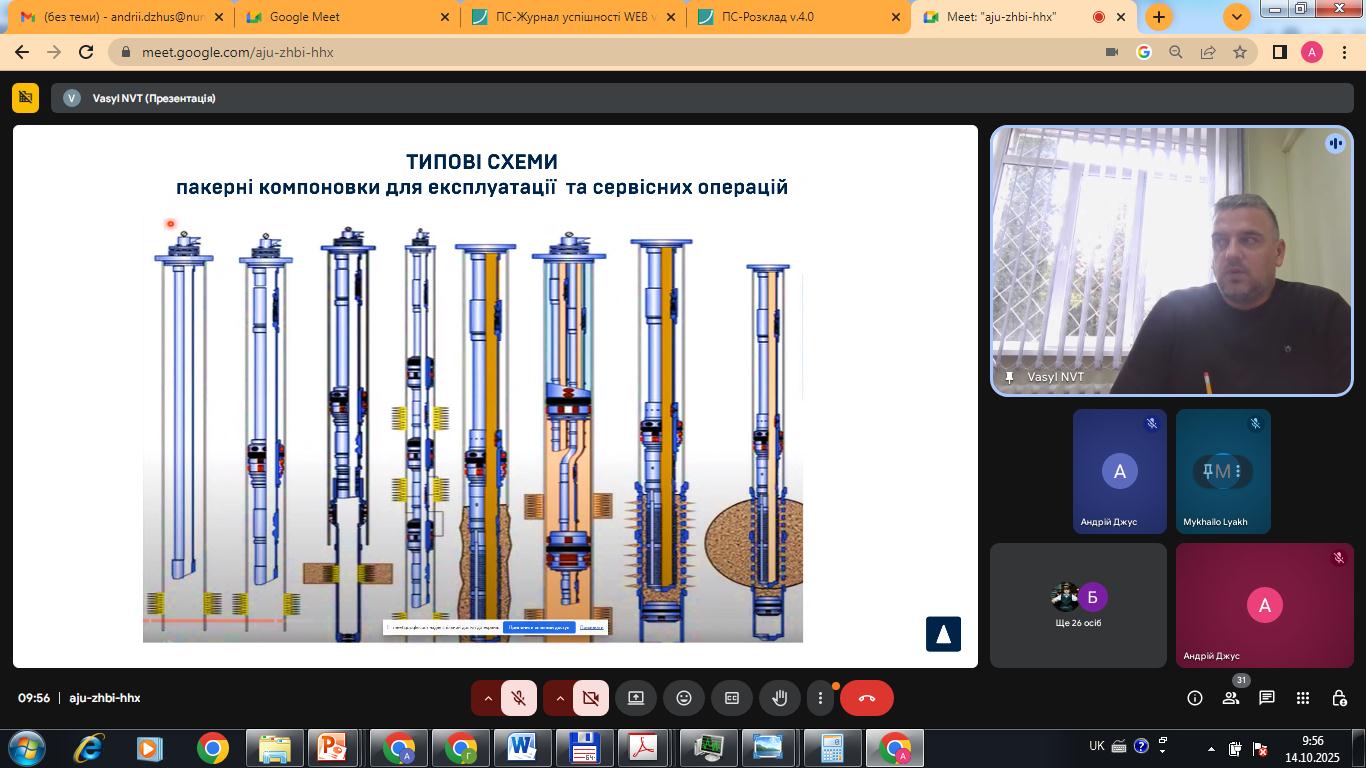The image size is (1366, 768).
Task: Leave the call with red hang-up button
Action: (x=866, y=698)
